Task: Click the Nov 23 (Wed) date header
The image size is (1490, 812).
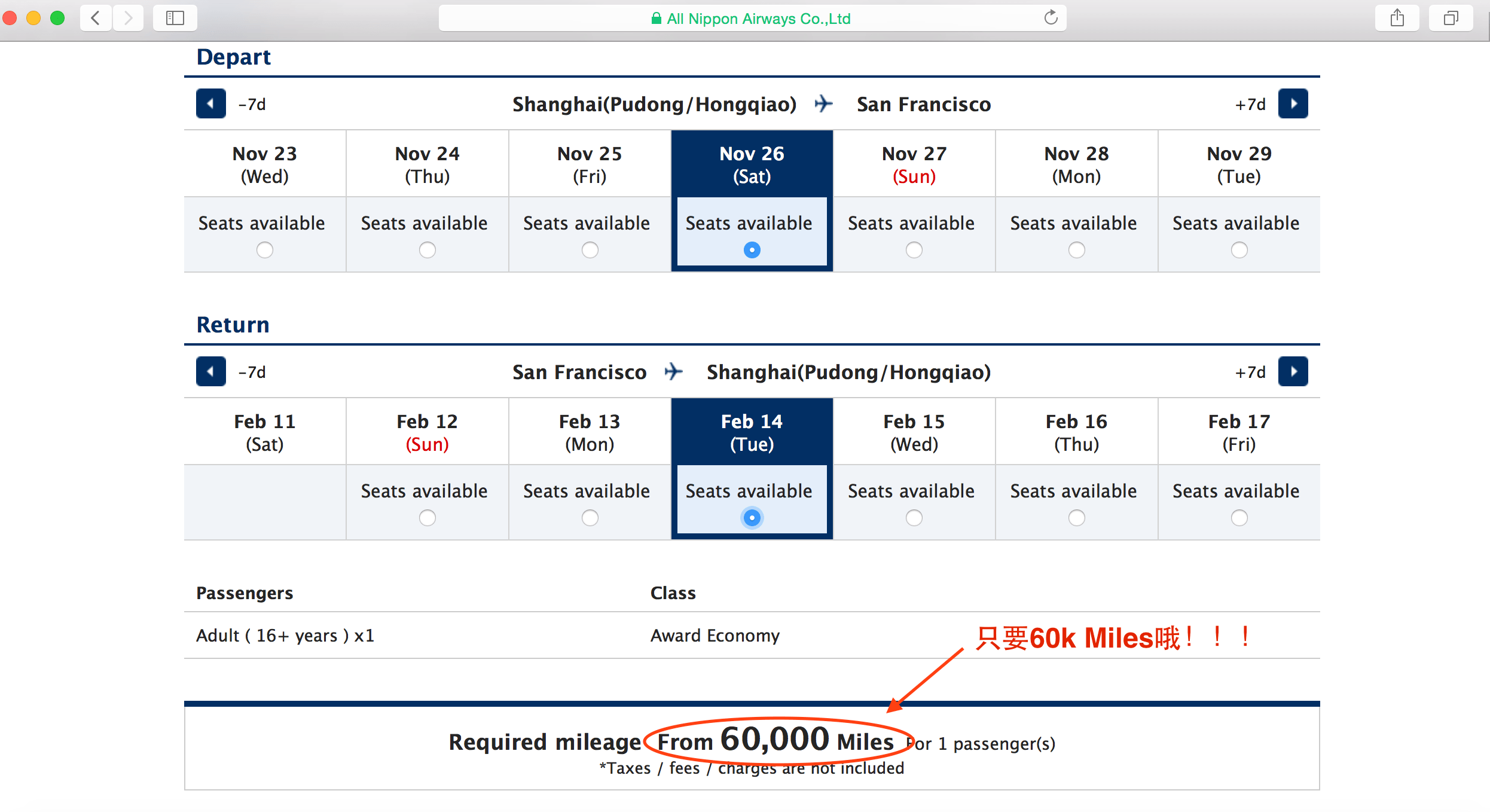Action: coord(265,164)
